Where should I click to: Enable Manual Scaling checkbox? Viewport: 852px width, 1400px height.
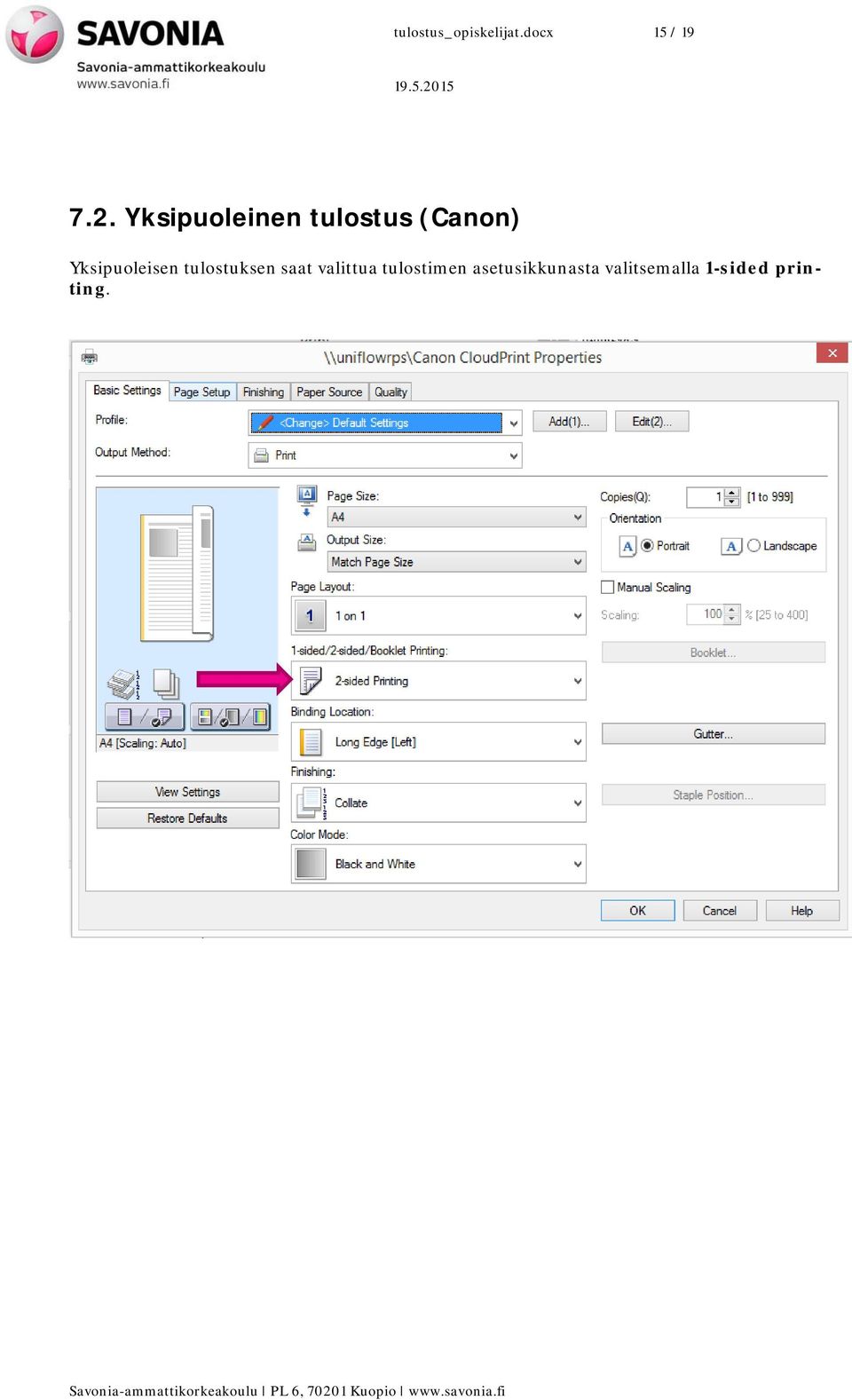click(608, 587)
